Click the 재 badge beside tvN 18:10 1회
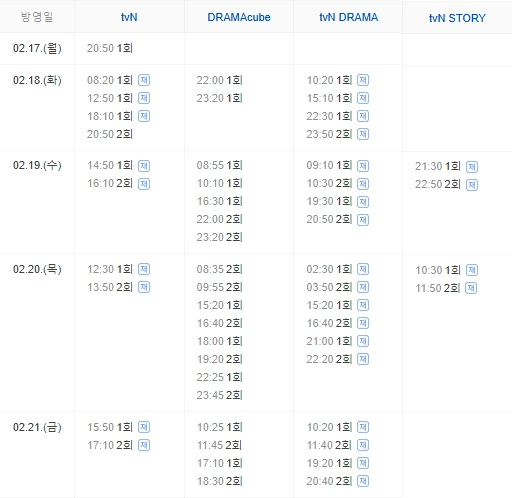The height and width of the screenshot is (498, 514). 144,116
